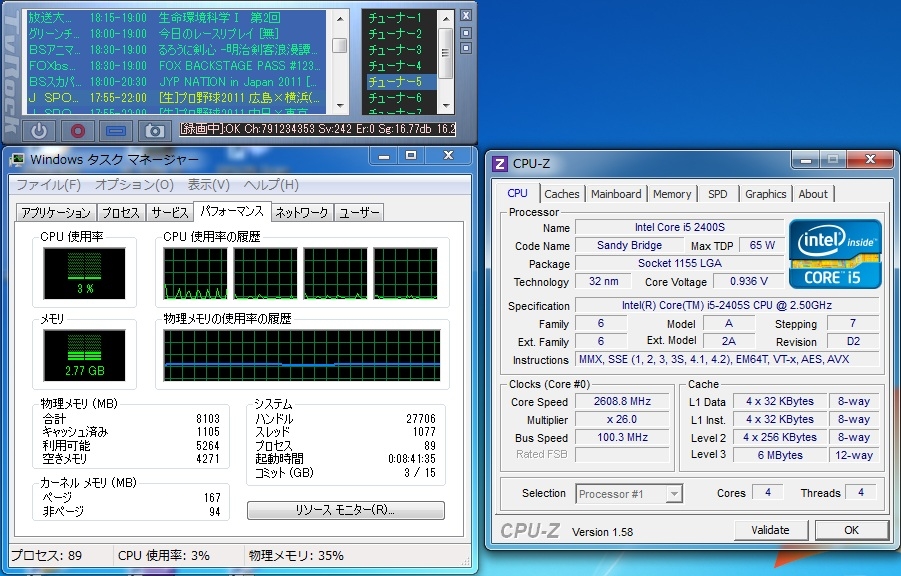The image size is (901, 576).
Task: Switch to the プロセス tab
Action: (120, 212)
